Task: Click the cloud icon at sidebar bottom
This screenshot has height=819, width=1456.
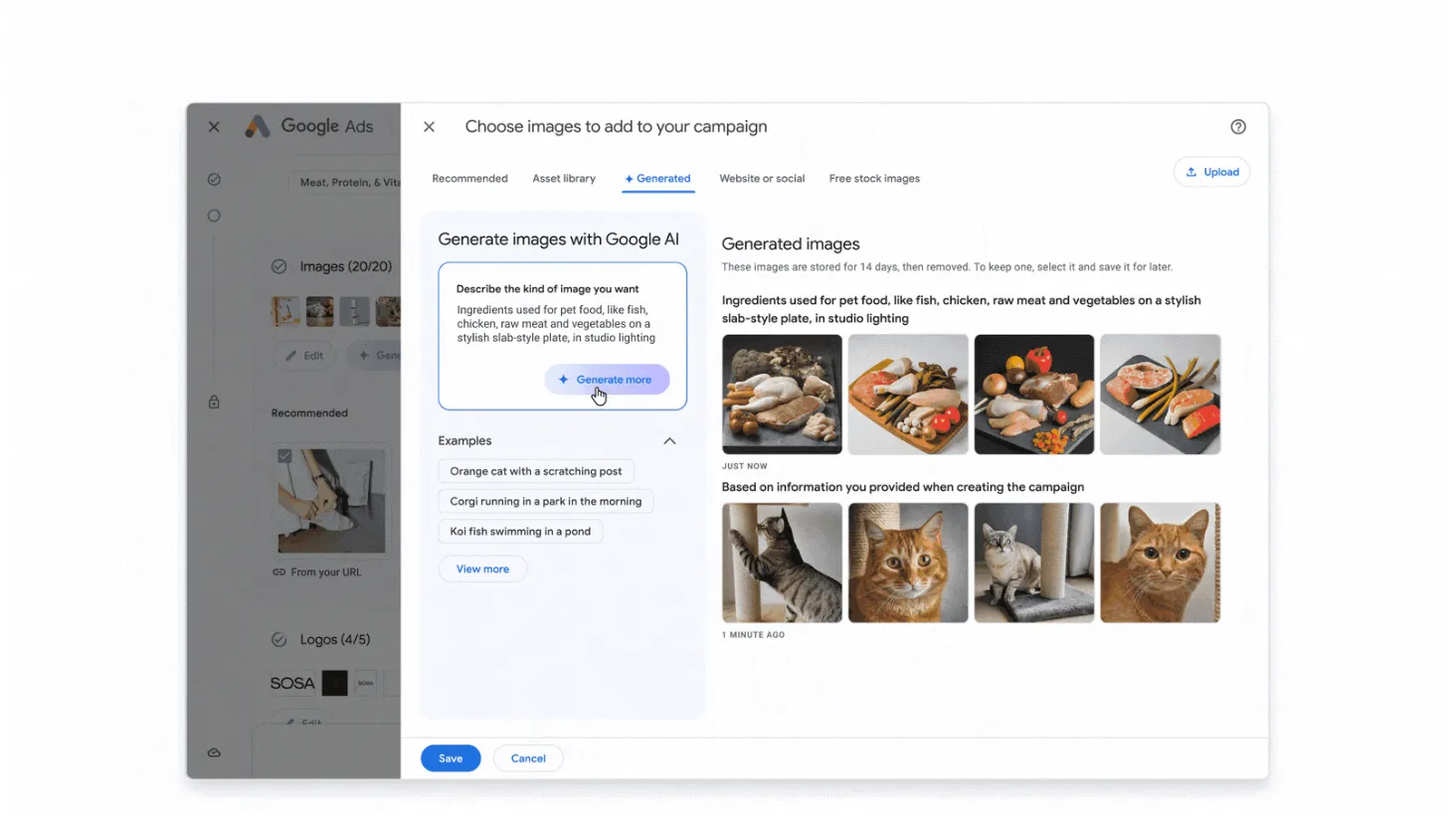Action: [214, 752]
